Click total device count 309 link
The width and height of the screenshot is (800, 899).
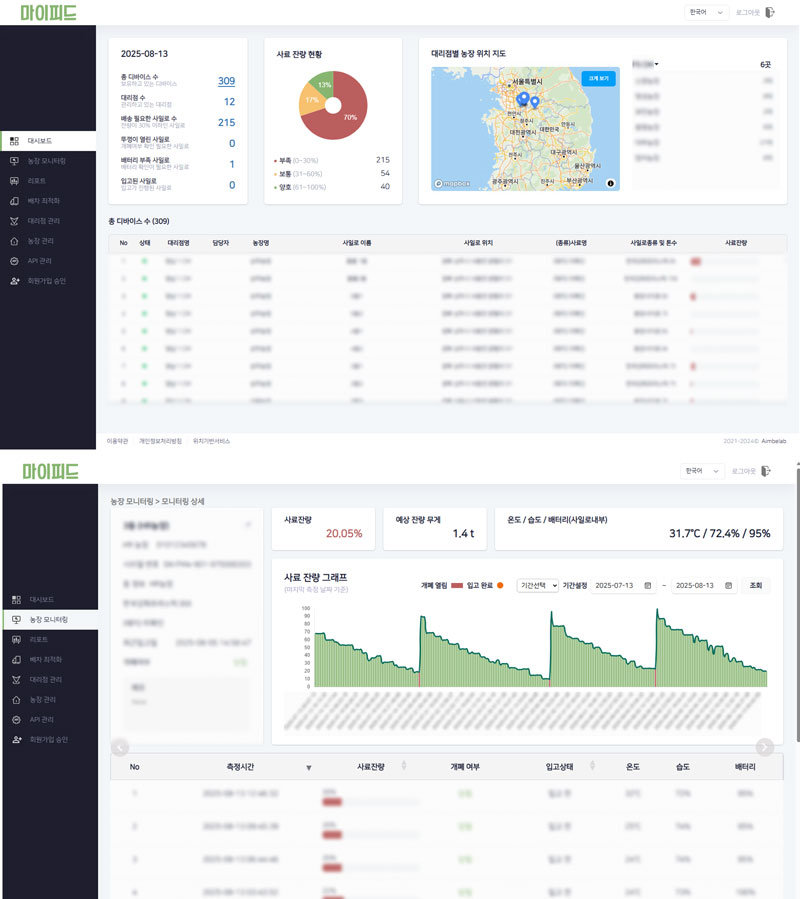226,81
